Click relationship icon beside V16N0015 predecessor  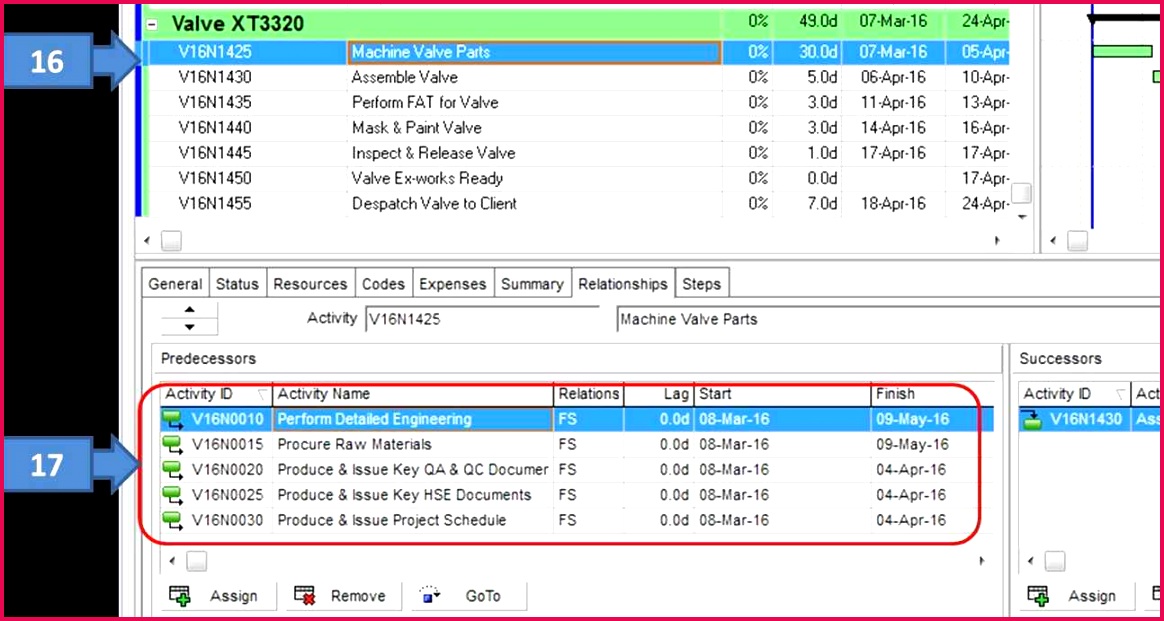point(174,445)
